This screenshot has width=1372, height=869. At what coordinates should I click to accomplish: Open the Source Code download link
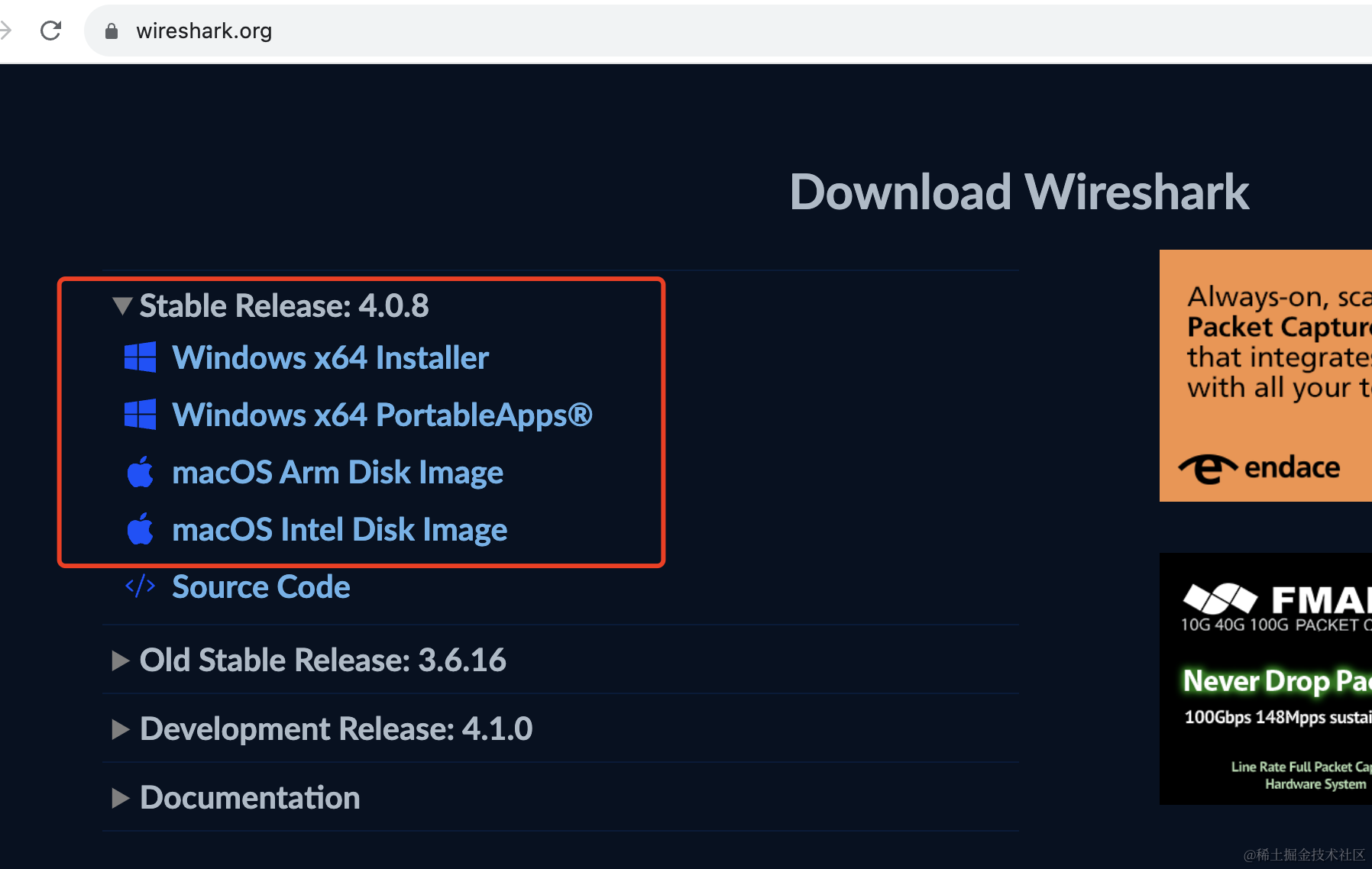point(261,586)
